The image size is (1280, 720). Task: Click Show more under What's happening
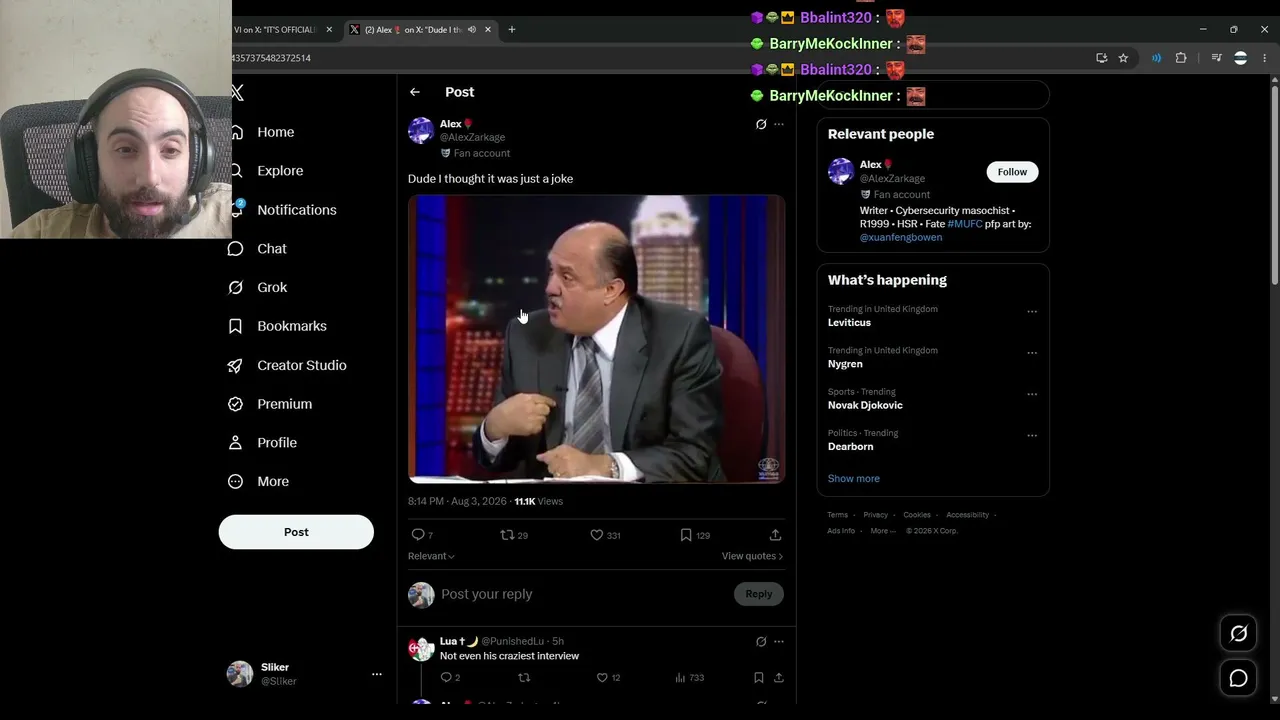coord(854,478)
